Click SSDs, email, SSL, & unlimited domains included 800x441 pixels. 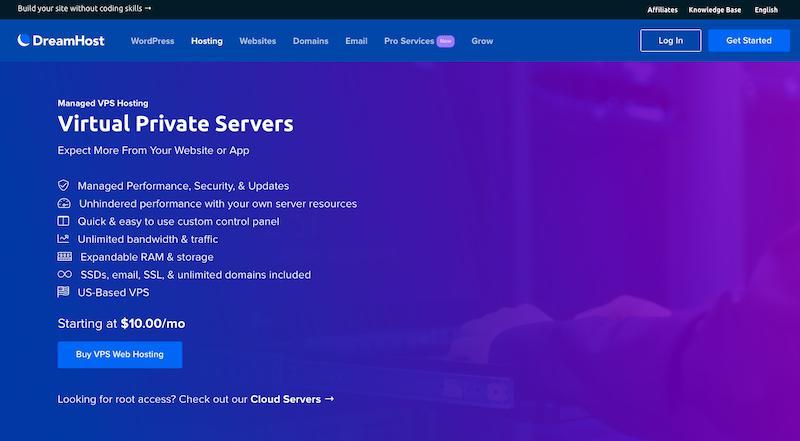(195, 275)
